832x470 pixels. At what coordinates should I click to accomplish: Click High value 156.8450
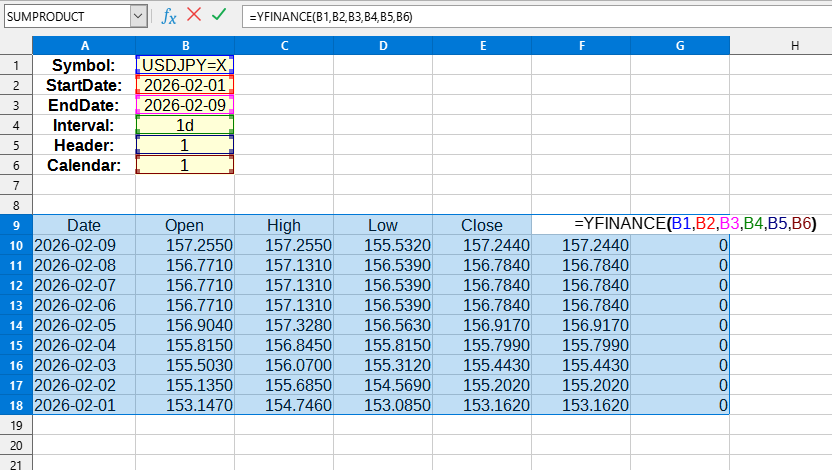click(284, 345)
